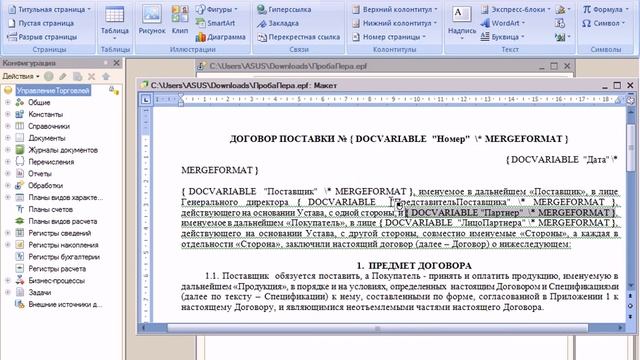Viewport: 640px width, 360px height.
Task: Click the browse object circle under scrollbar
Action: pyautogui.click(x=631, y=306)
